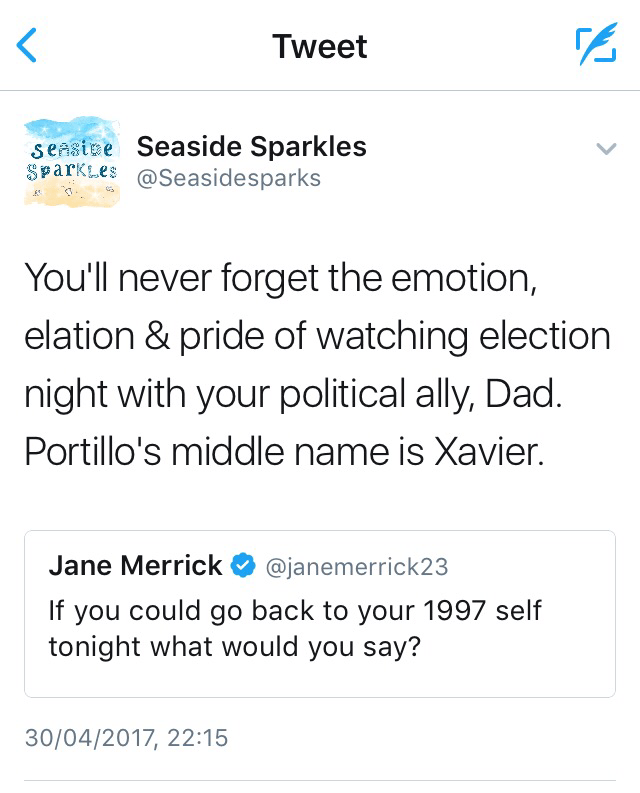
Task: Visit the @Seasidesparks handle
Action: pyautogui.click(x=229, y=178)
